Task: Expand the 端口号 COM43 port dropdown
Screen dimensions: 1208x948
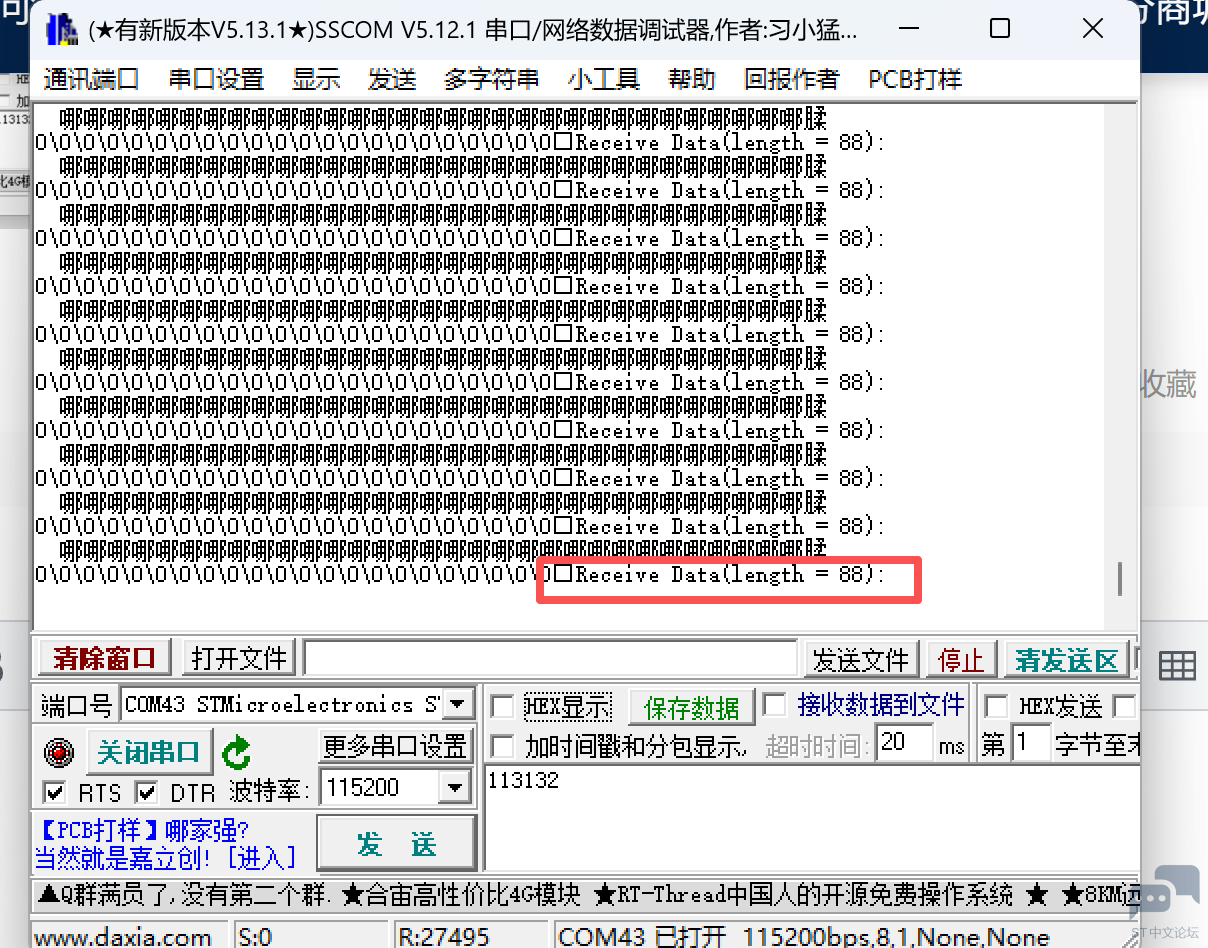Action: pyautogui.click(x=457, y=704)
